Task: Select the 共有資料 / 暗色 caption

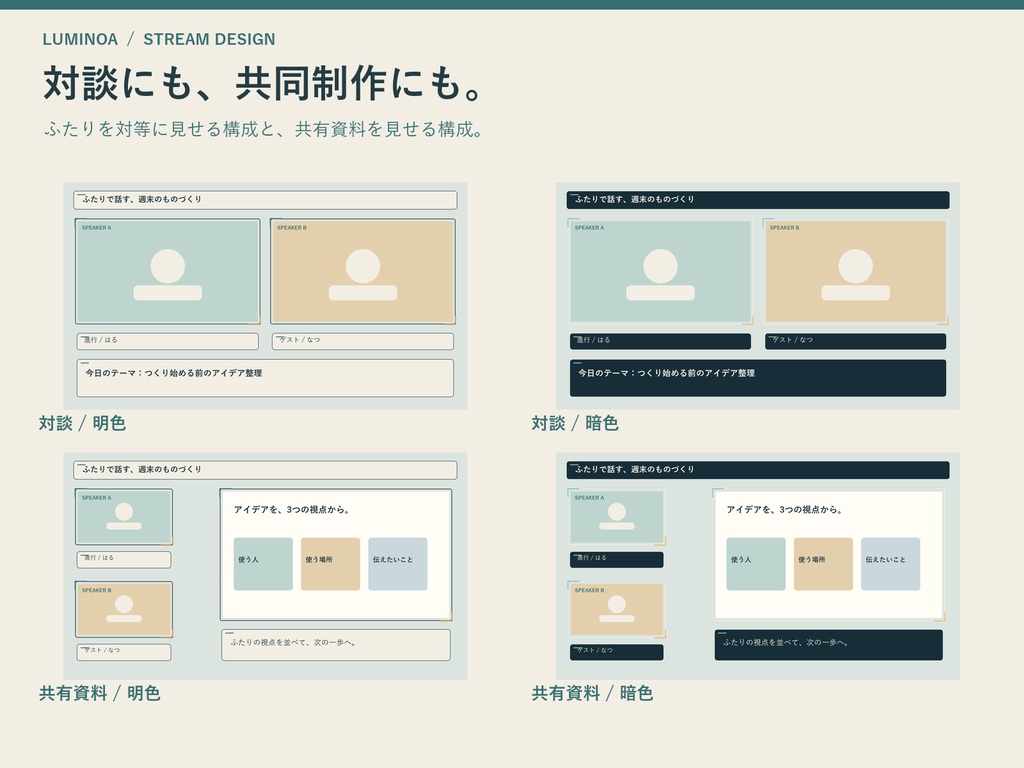Action: [x=592, y=693]
